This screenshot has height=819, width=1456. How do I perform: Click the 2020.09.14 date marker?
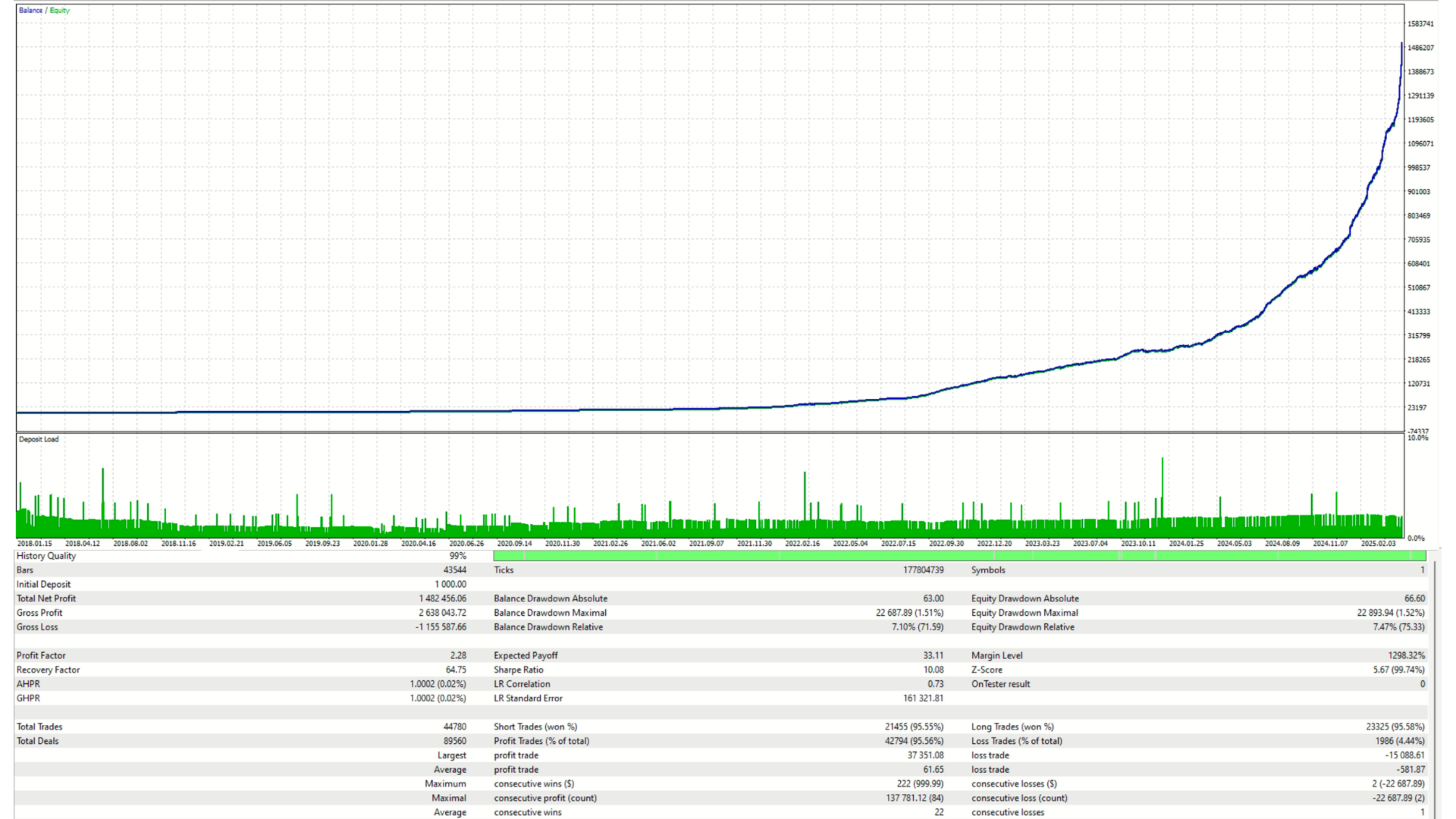(514, 544)
